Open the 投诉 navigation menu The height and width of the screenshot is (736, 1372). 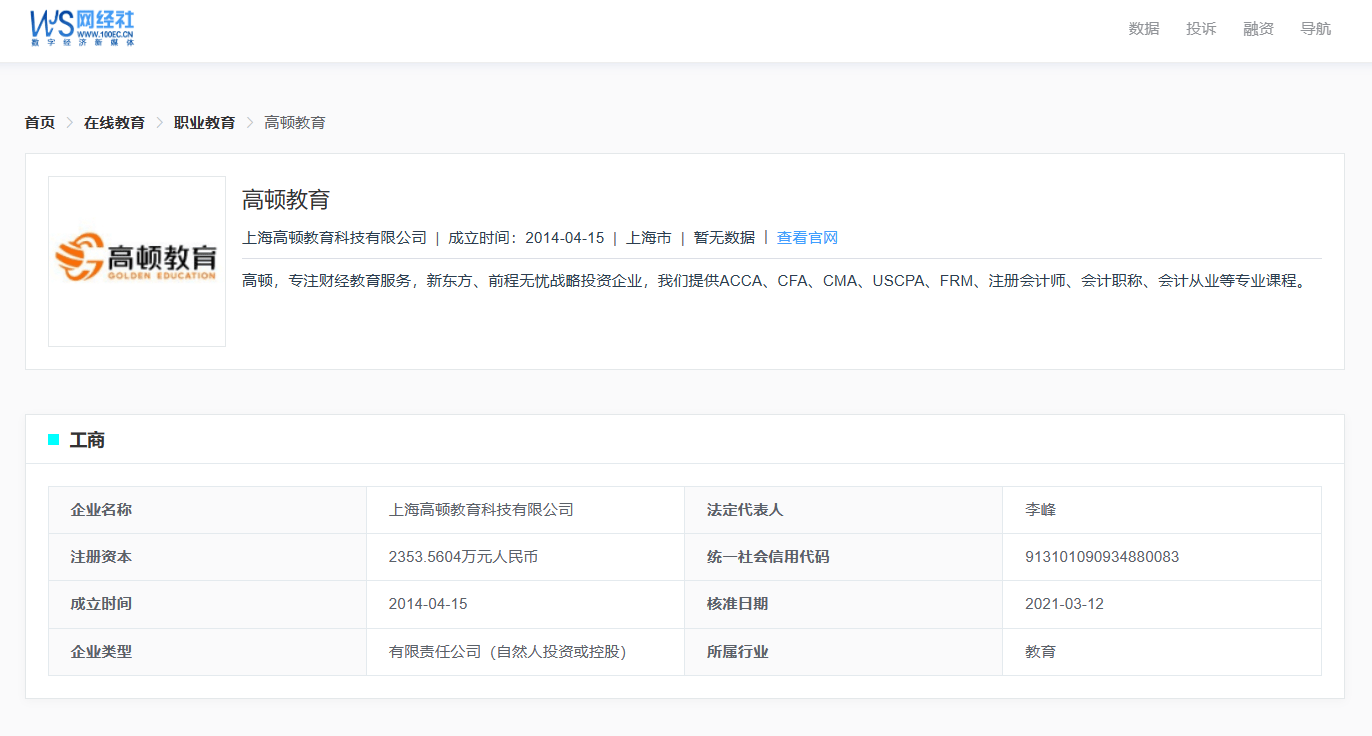click(1201, 29)
